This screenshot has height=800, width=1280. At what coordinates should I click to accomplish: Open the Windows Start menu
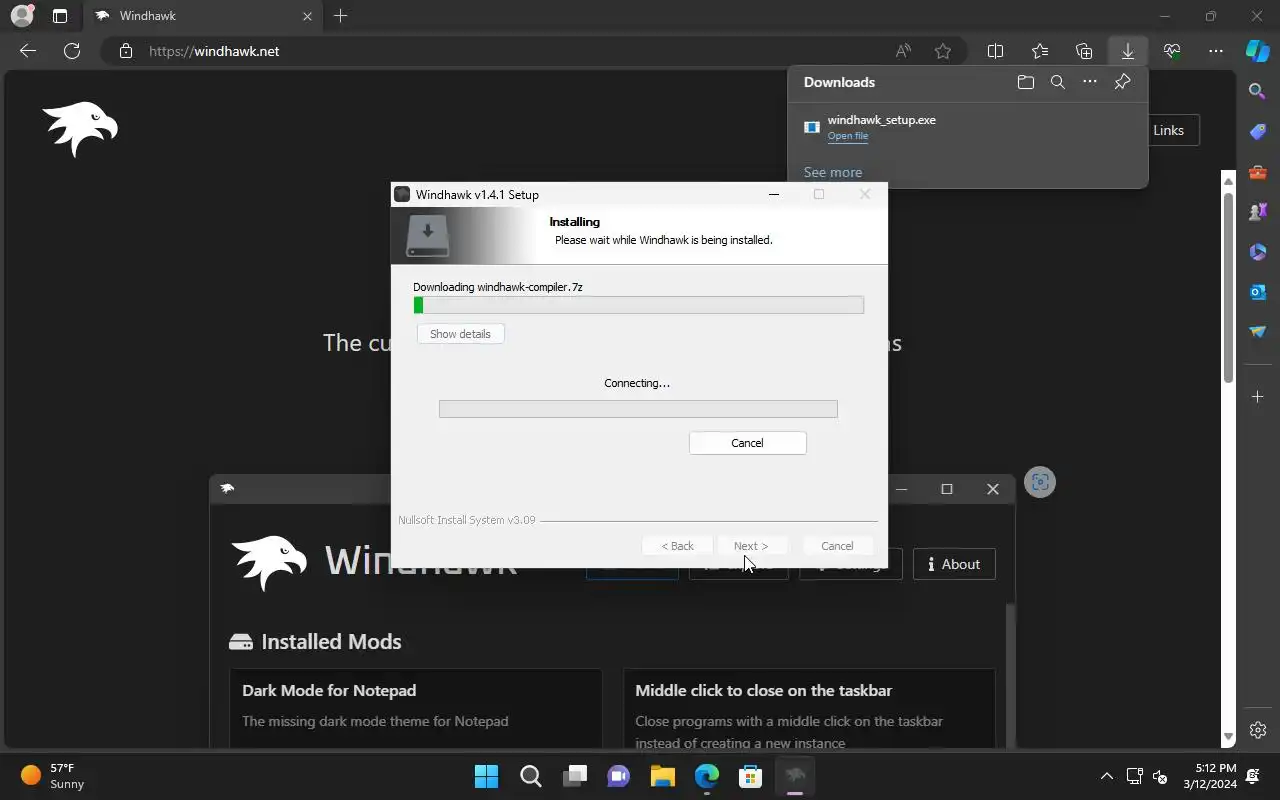coord(487,776)
